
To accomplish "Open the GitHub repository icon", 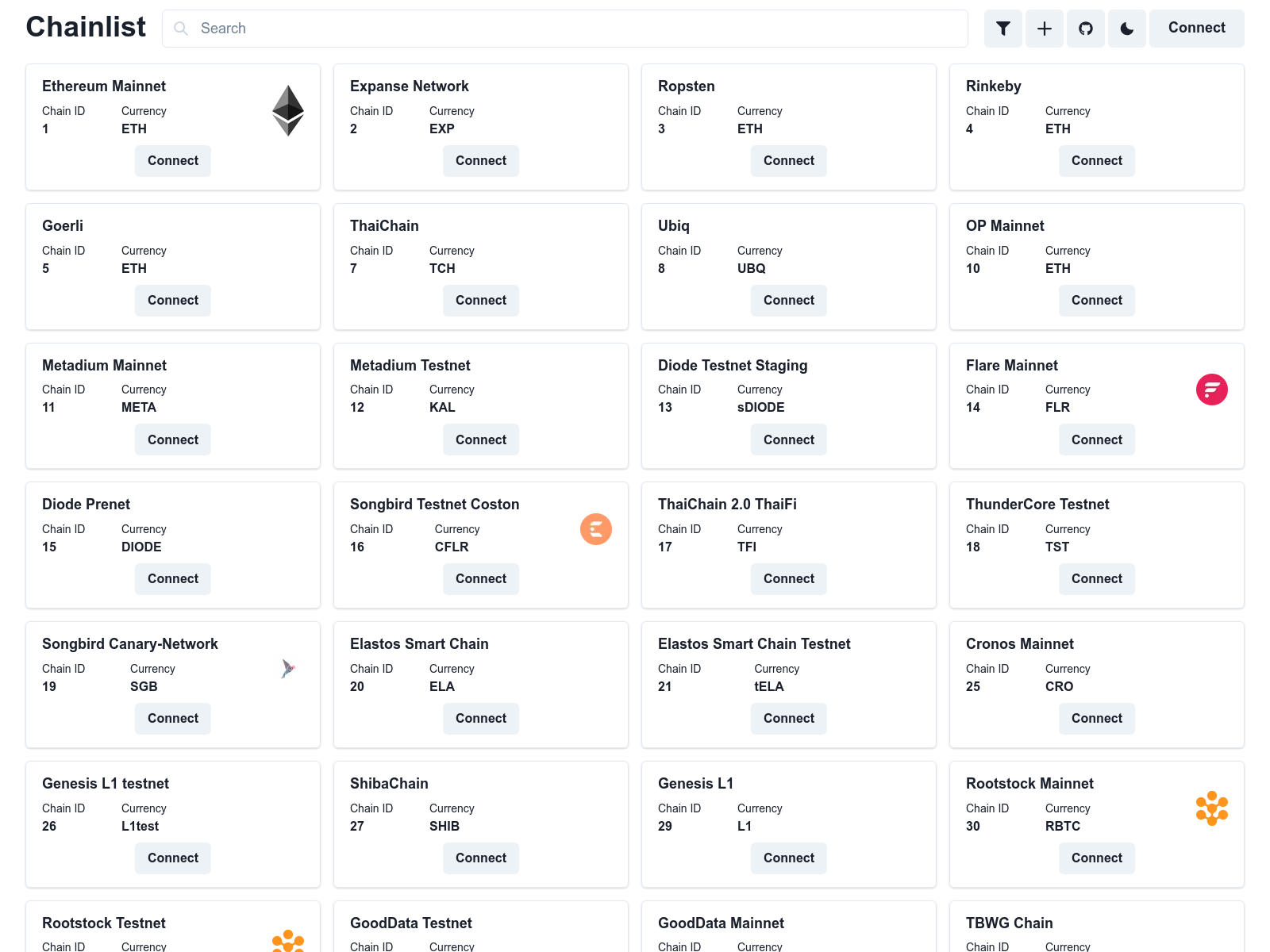I will [x=1086, y=29].
